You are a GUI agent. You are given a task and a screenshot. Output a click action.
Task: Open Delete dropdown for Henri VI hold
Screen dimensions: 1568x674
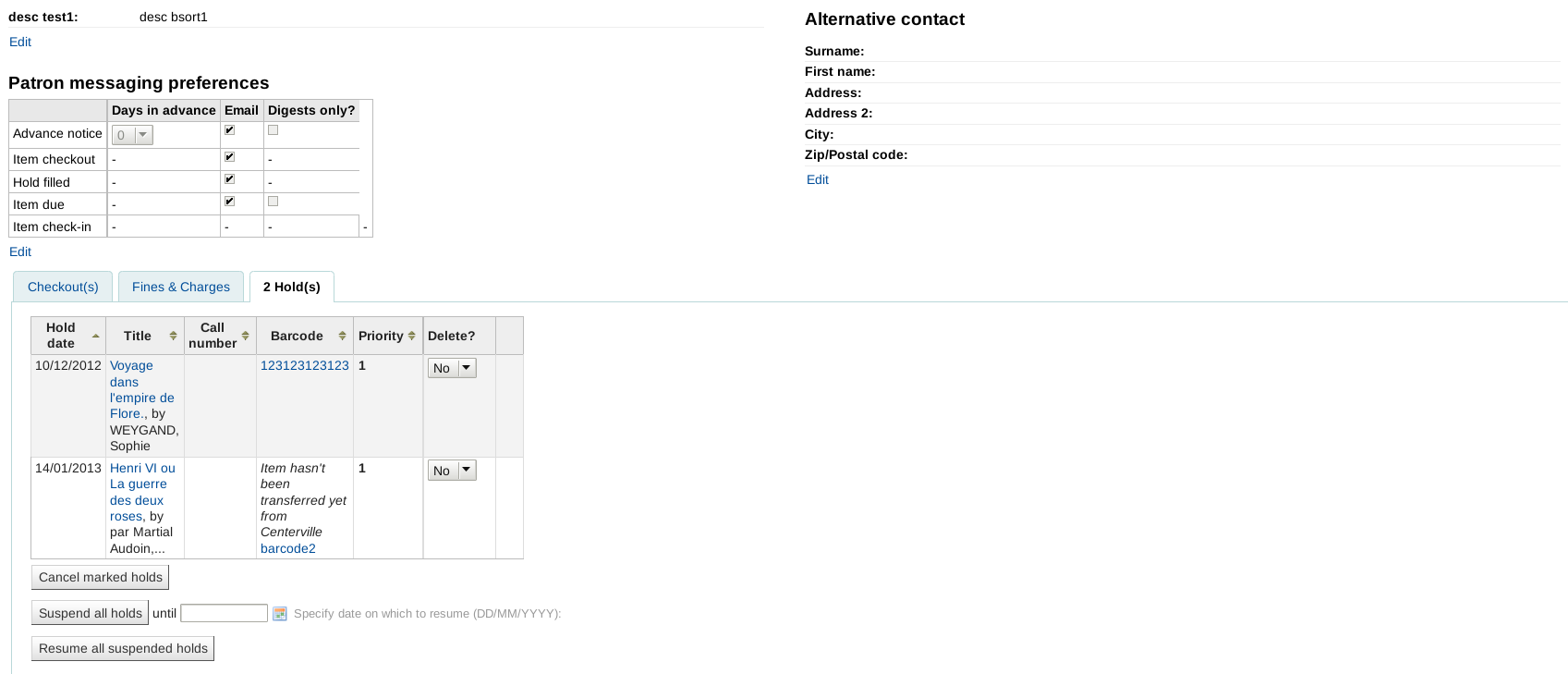[x=452, y=471]
